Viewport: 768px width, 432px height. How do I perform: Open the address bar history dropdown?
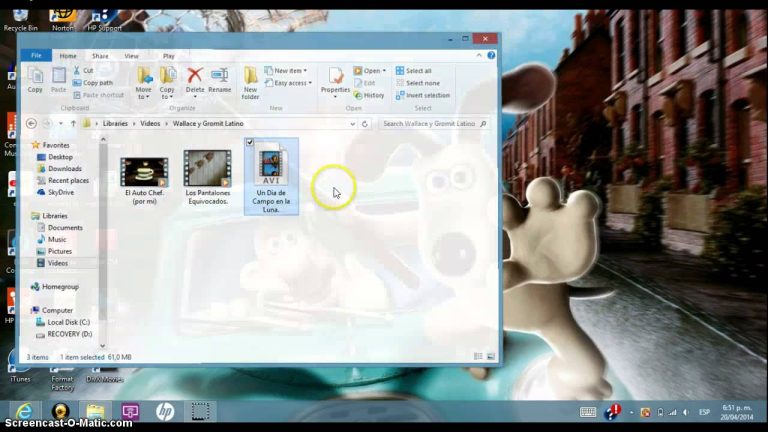[x=353, y=124]
